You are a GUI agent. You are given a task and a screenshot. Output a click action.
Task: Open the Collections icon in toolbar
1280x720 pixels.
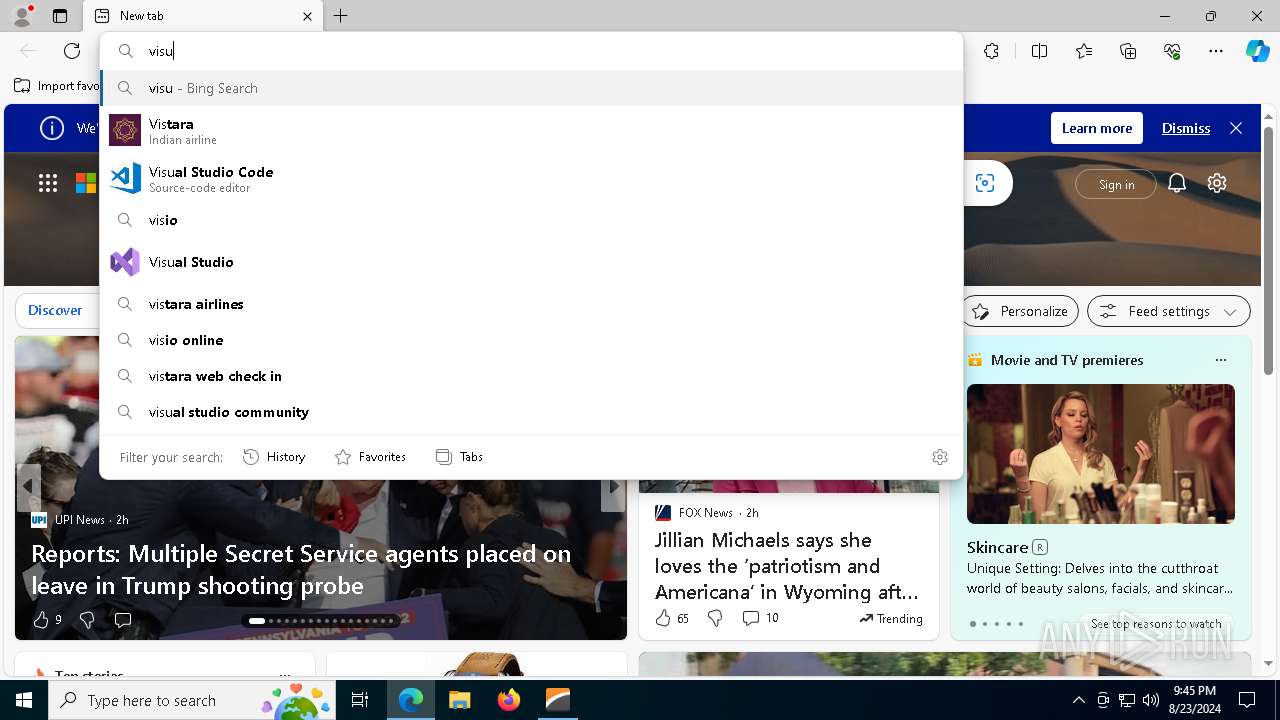[1128, 51]
